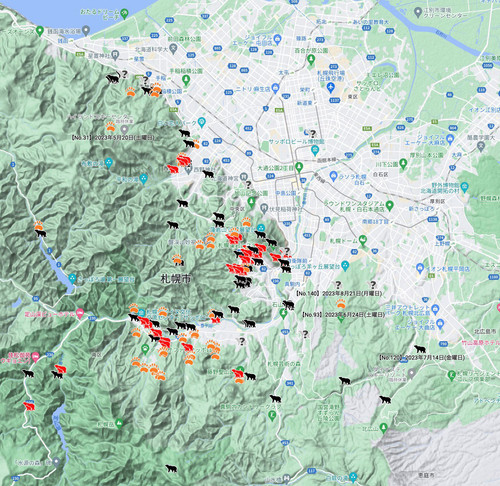Open the 【No.120】2023年7月14日 sighting label
Image resolution: width=500 pixels, height=486 pixels.
[x=422, y=357]
